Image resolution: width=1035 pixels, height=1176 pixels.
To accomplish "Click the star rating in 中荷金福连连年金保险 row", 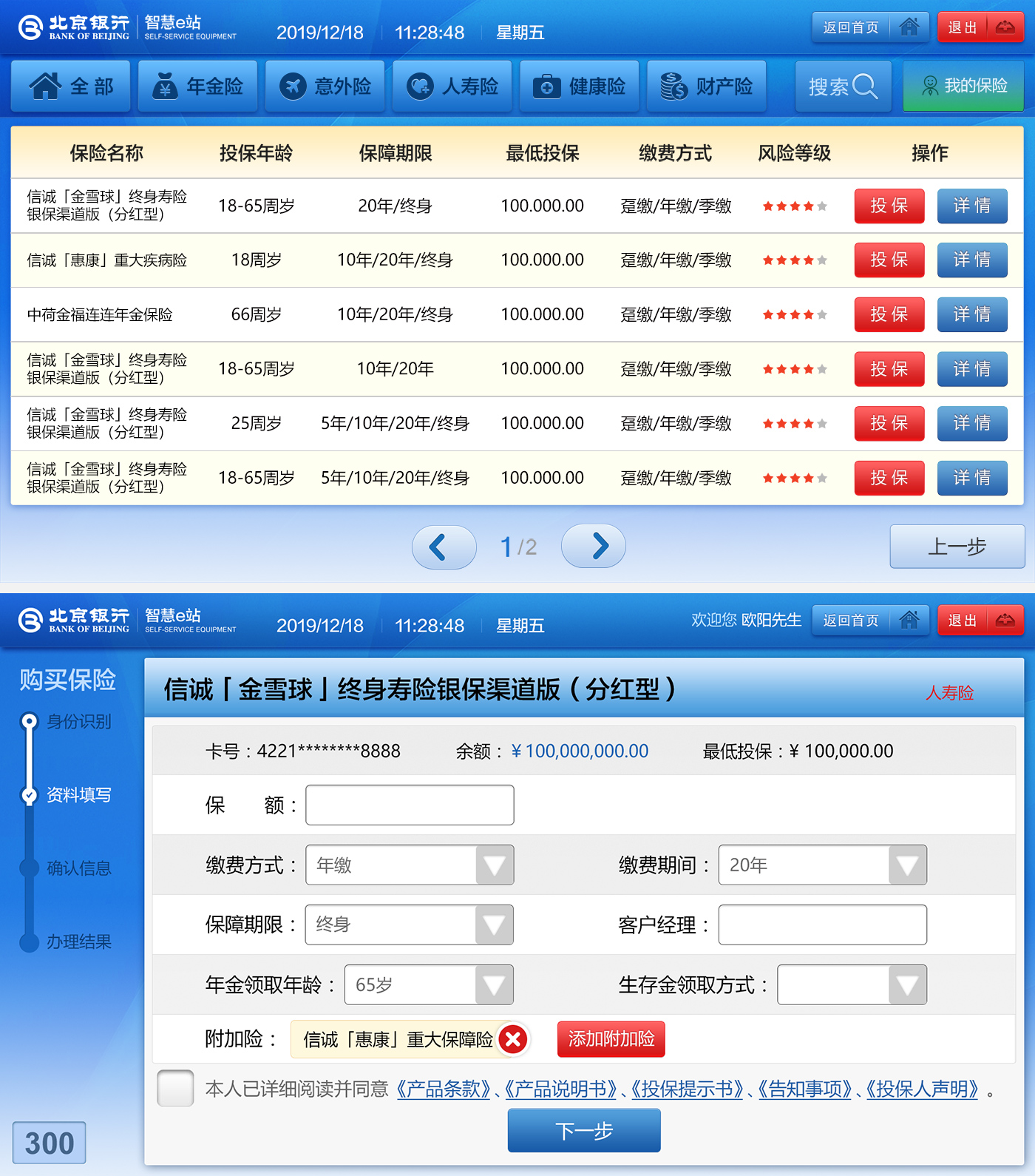I will pos(795,314).
